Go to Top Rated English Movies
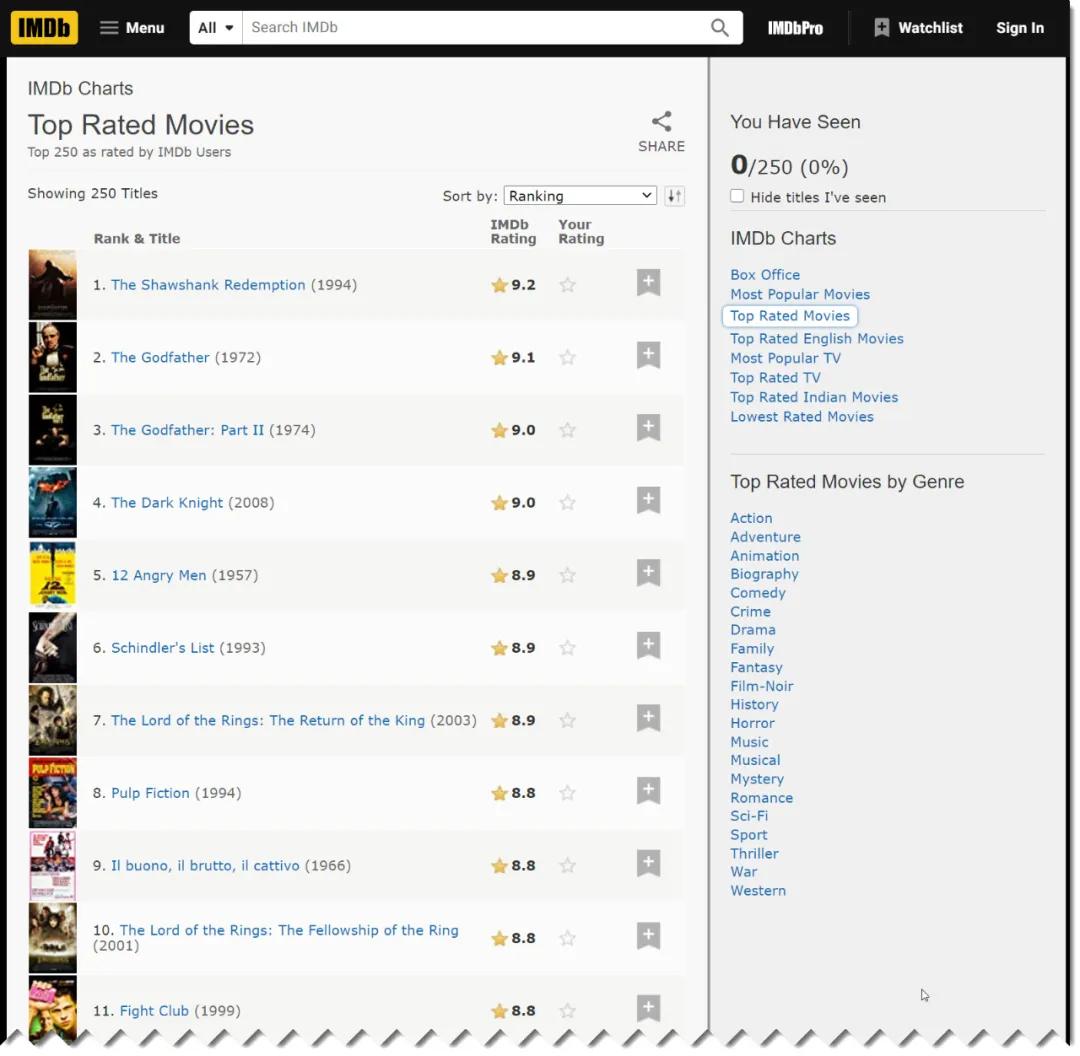The image size is (1080, 1056). (817, 339)
